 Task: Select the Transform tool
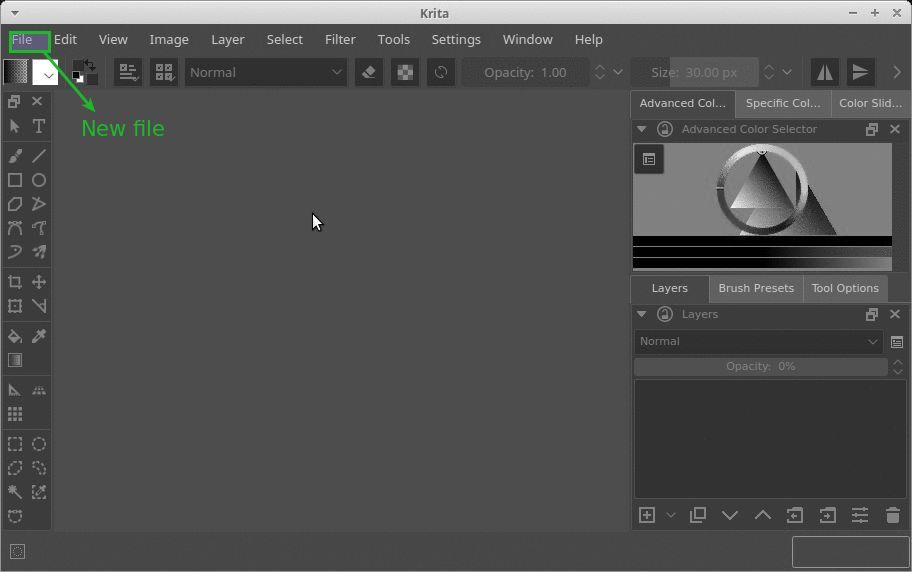15,305
